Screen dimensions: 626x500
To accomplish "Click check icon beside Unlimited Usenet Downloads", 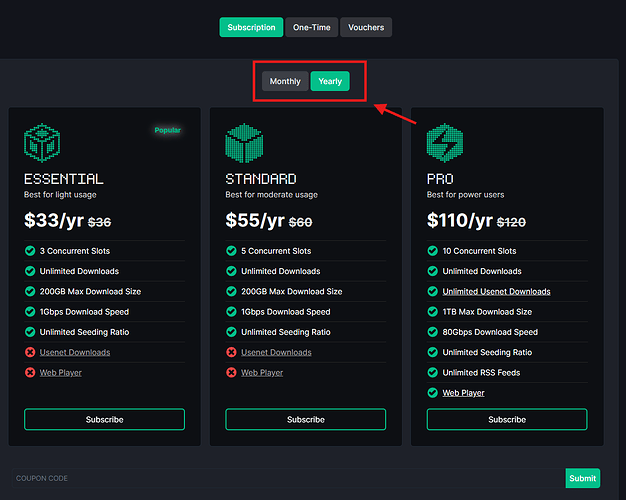I will click(x=432, y=292).
